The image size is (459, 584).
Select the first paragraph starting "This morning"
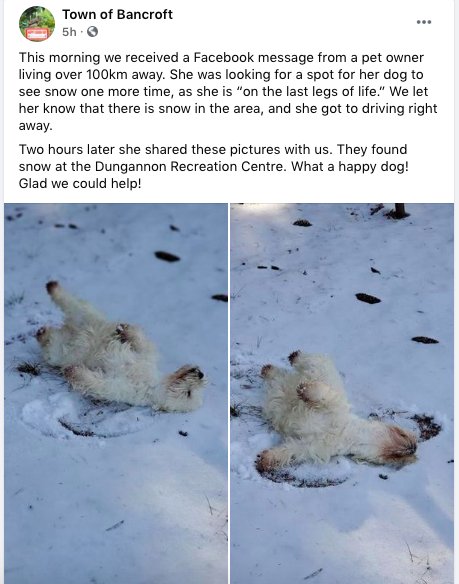click(228, 91)
